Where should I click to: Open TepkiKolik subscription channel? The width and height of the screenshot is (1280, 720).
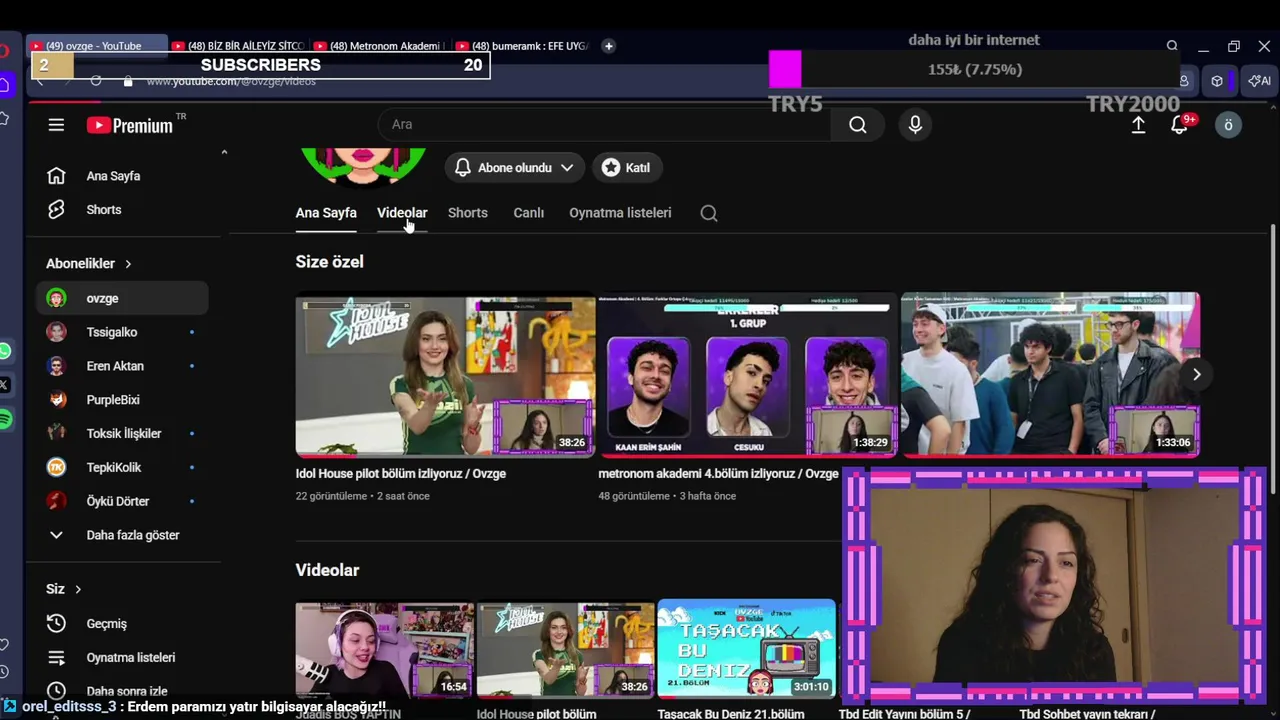tap(122, 468)
